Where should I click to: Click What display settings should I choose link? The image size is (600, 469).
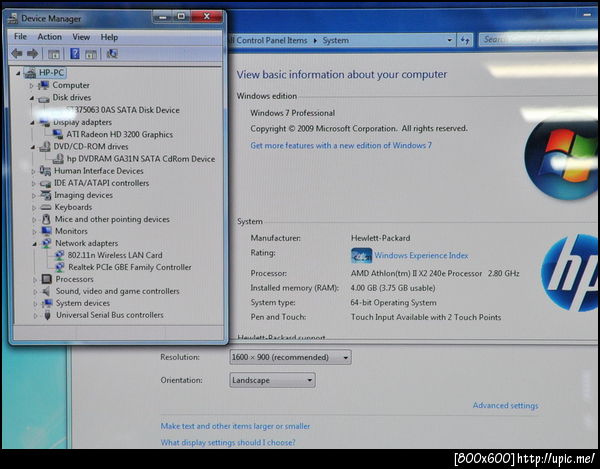point(228,442)
